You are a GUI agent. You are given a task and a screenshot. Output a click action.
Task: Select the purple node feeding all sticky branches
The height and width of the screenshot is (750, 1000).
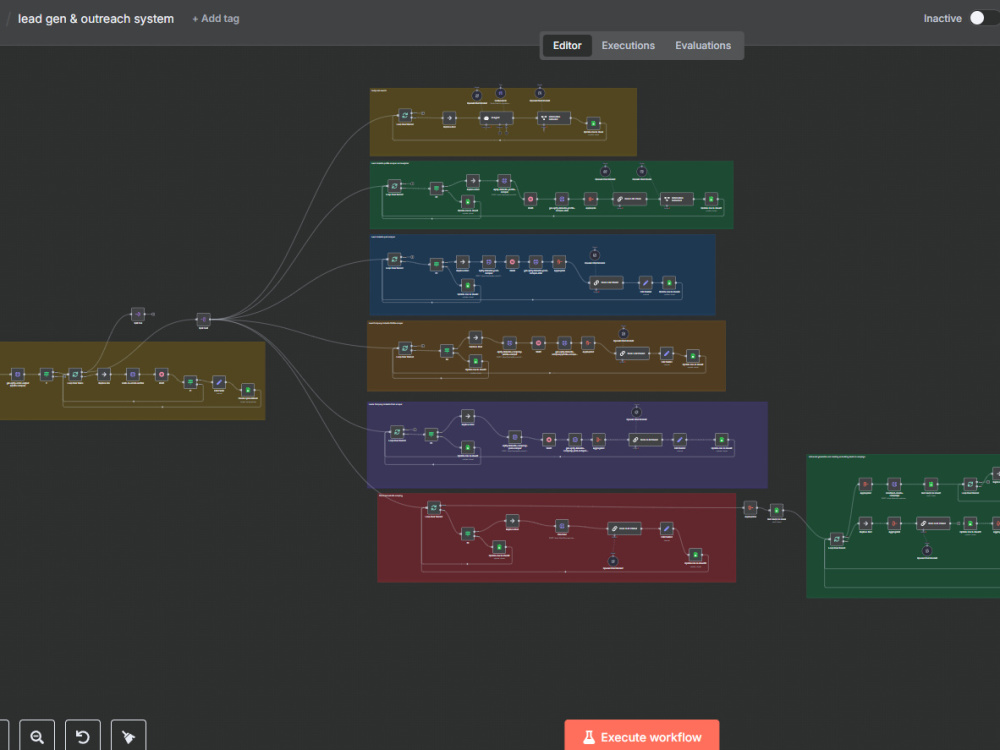pyautogui.click(x=203, y=320)
